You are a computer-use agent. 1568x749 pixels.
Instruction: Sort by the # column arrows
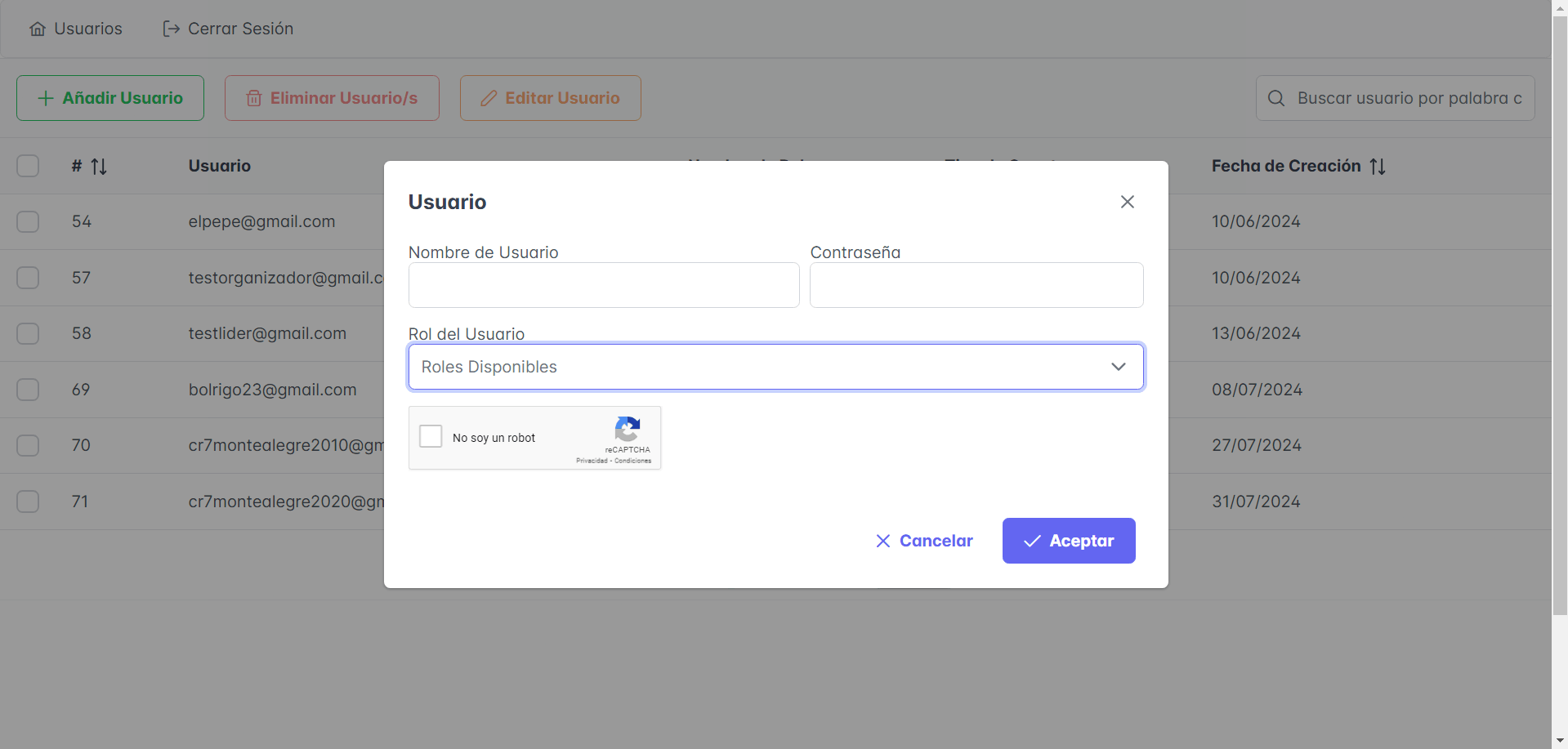click(x=99, y=167)
